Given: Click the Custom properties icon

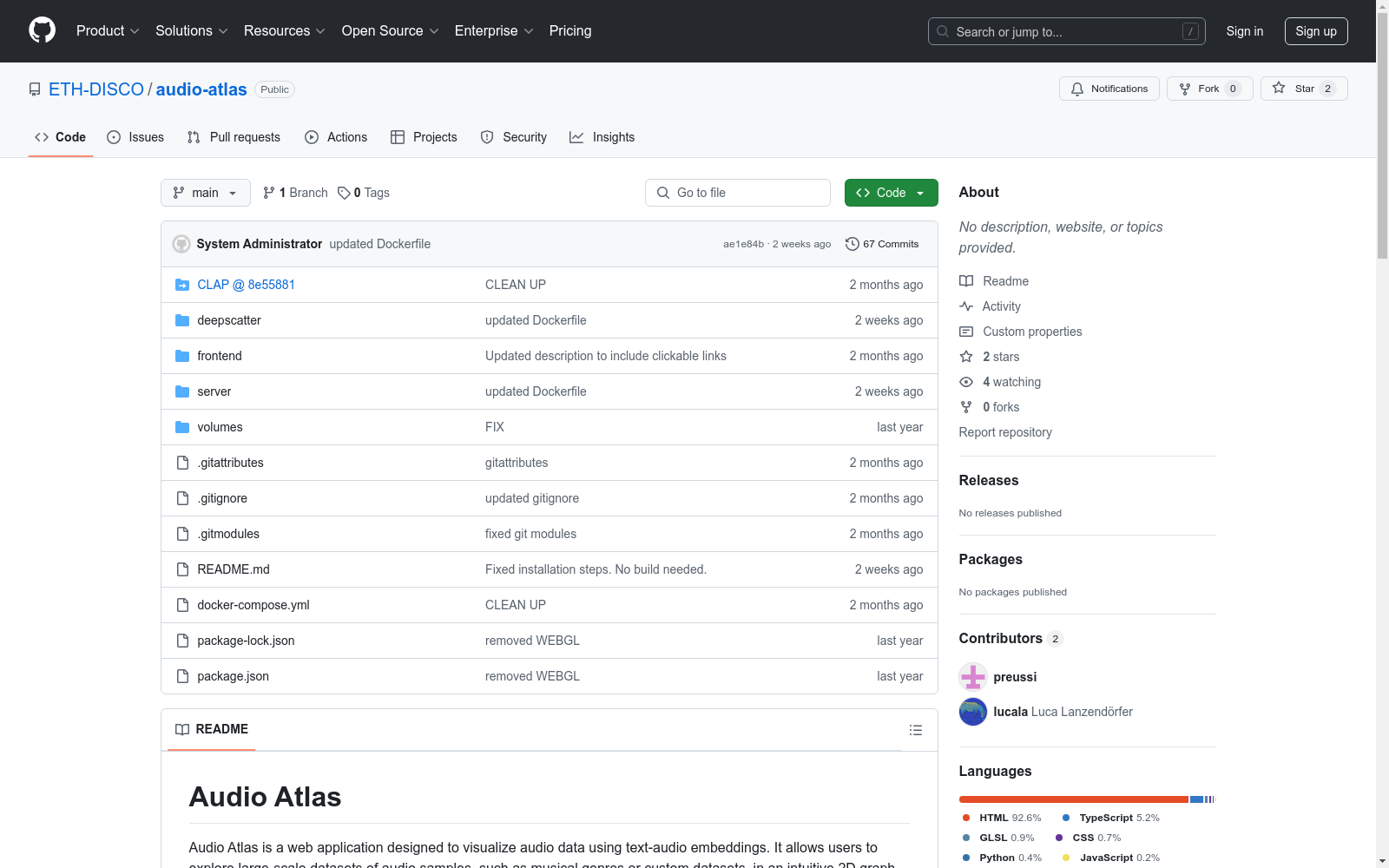Looking at the screenshot, I should [x=966, y=332].
